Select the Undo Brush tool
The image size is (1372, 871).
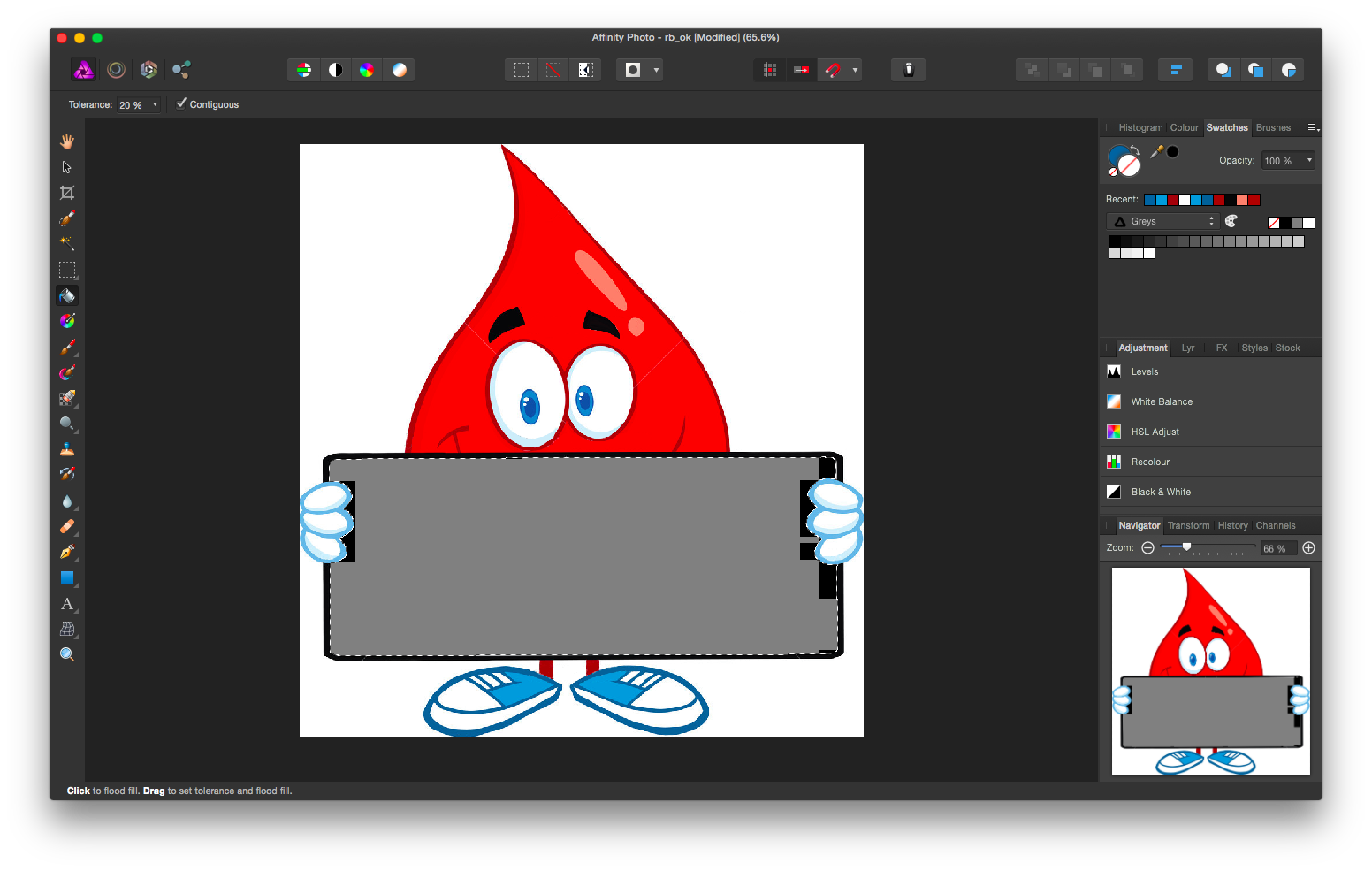(67, 475)
